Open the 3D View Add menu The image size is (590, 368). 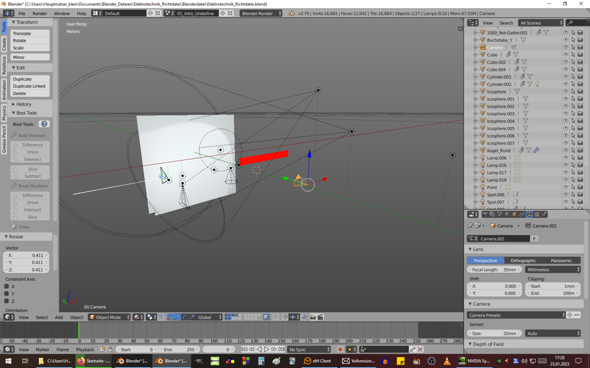(x=59, y=317)
